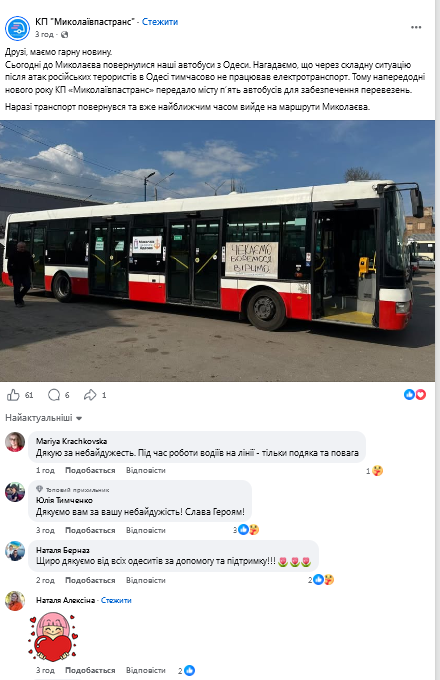Expand the Найактуальніші comment sorting dropdown
The image size is (440, 680).
[x=43, y=418]
